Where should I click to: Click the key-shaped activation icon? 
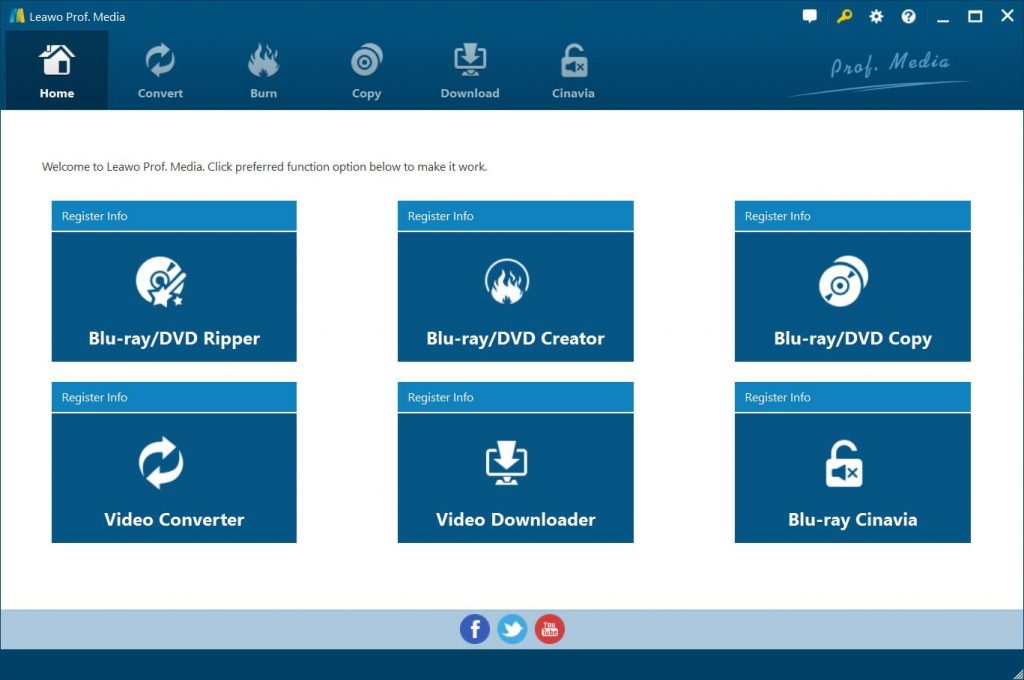tap(844, 17)
